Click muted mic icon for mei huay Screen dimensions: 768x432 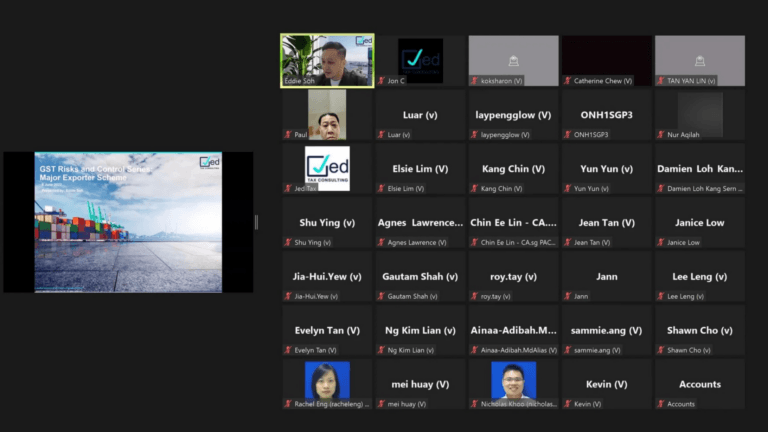[x=381, y=404]
